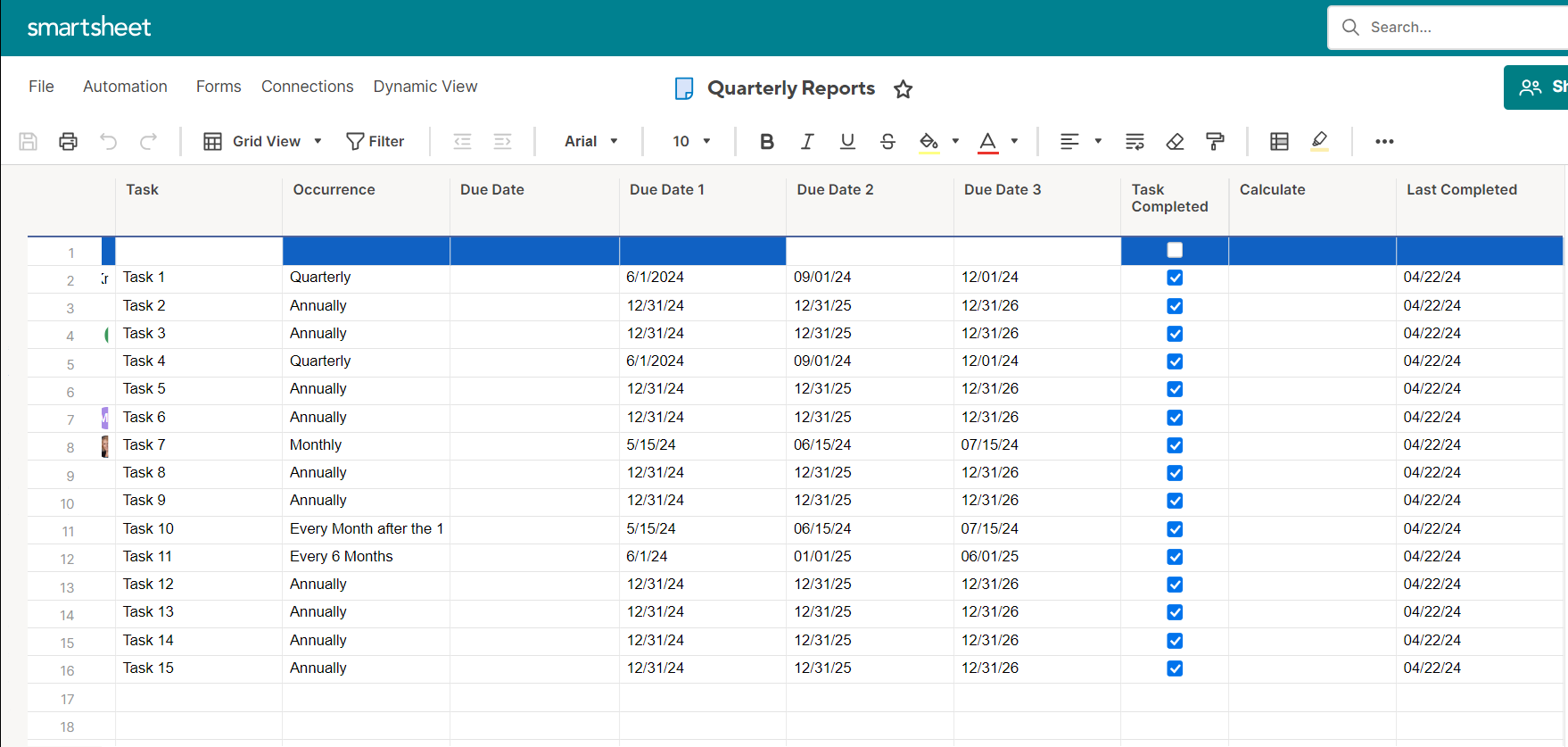Click the Outdent icon
The image size is (1568, 747).
[462, 141]
